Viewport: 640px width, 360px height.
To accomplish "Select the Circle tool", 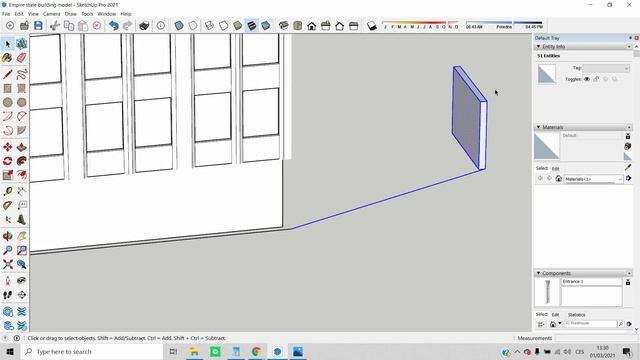I will (x=8, y=102).
